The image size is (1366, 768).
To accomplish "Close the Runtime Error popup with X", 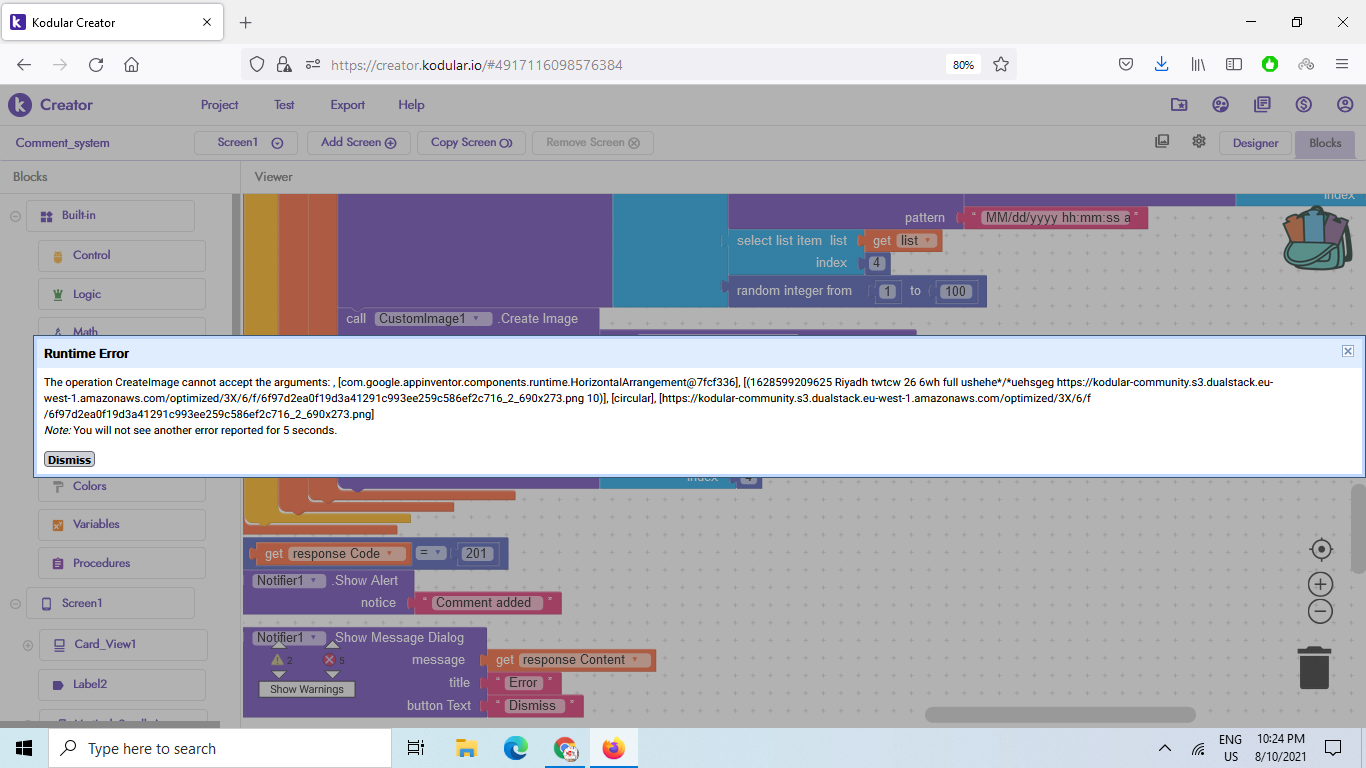I will [1347, 351].
